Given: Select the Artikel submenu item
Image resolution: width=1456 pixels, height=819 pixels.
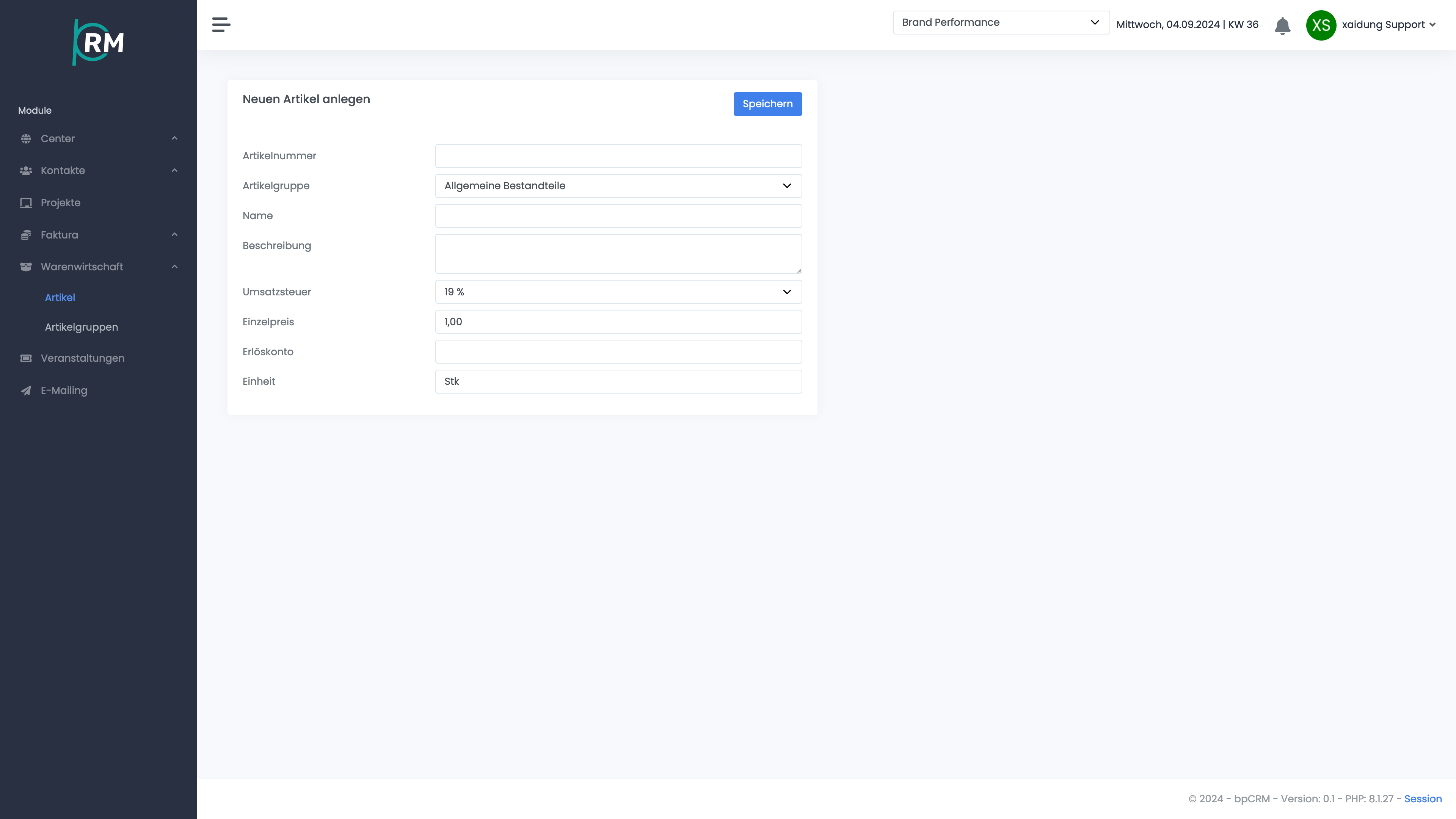Looking at the screenshot, I should [60, 297].
